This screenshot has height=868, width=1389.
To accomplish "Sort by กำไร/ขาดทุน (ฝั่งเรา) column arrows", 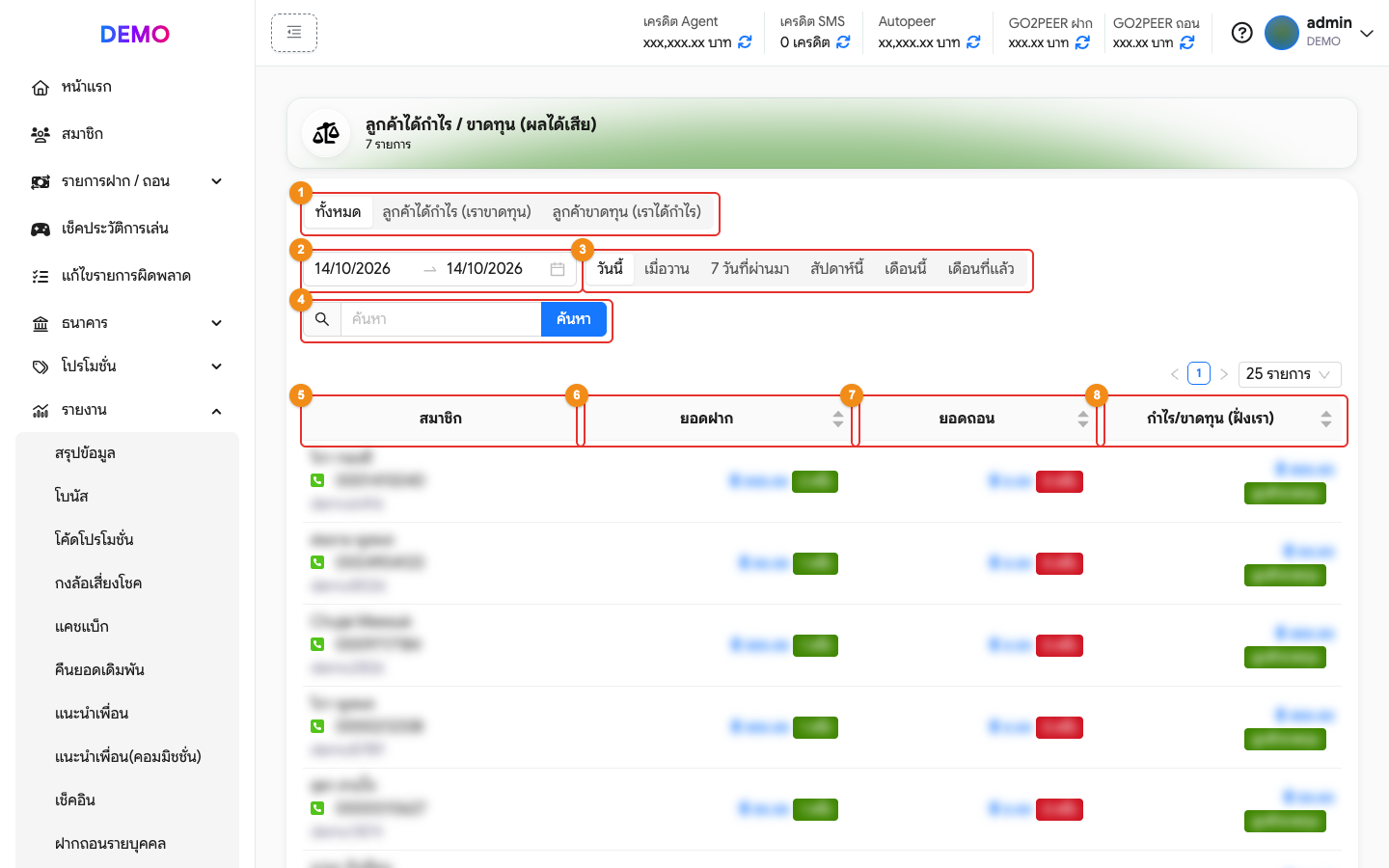I will point(1326,419).
